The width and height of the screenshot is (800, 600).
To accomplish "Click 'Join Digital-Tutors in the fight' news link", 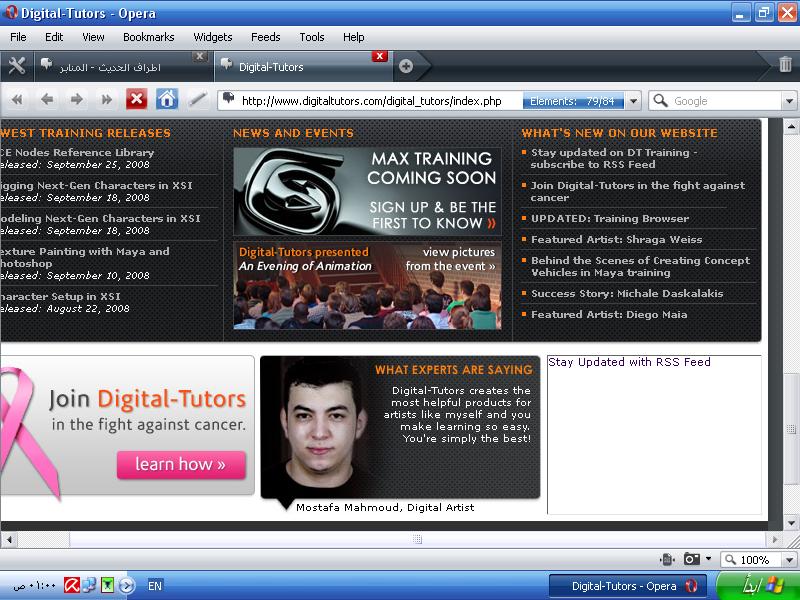I will point(638,191).
